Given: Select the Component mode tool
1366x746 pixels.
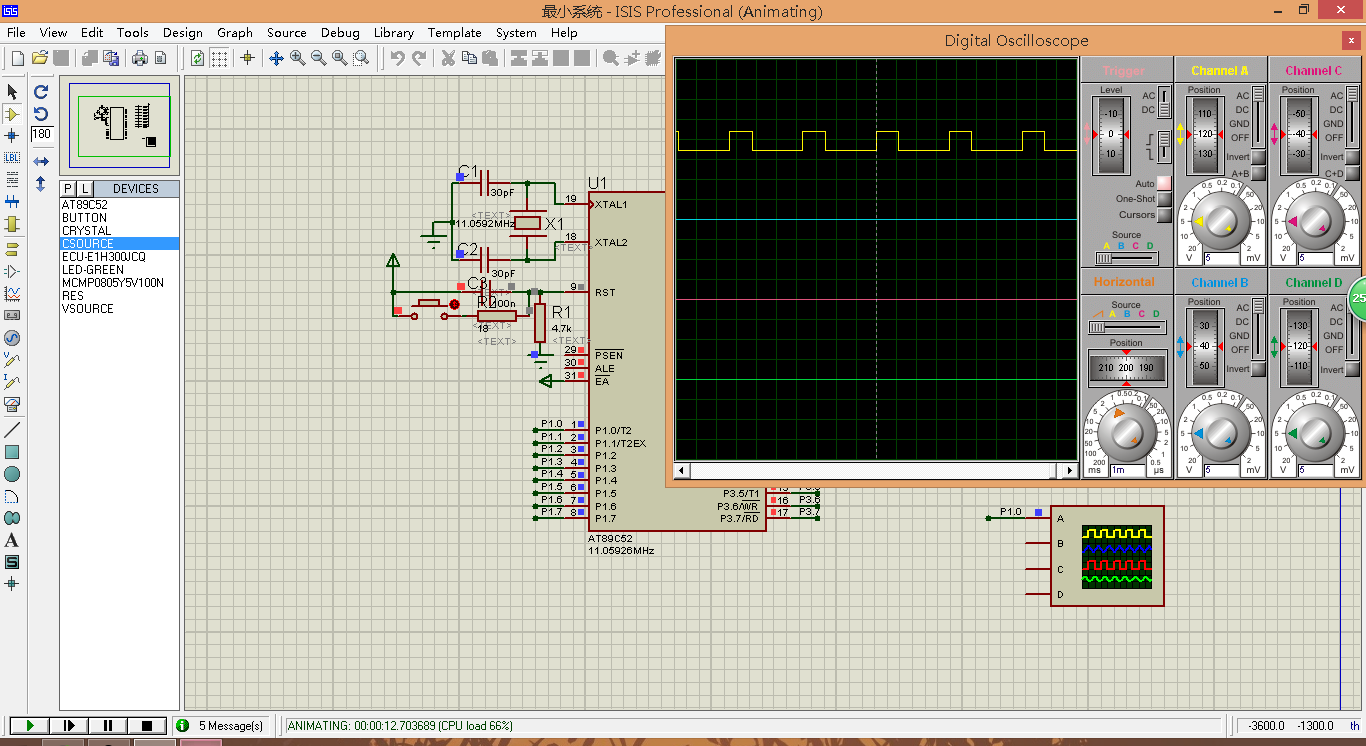Looking at the screenshot, I should [x=12, y=114].
